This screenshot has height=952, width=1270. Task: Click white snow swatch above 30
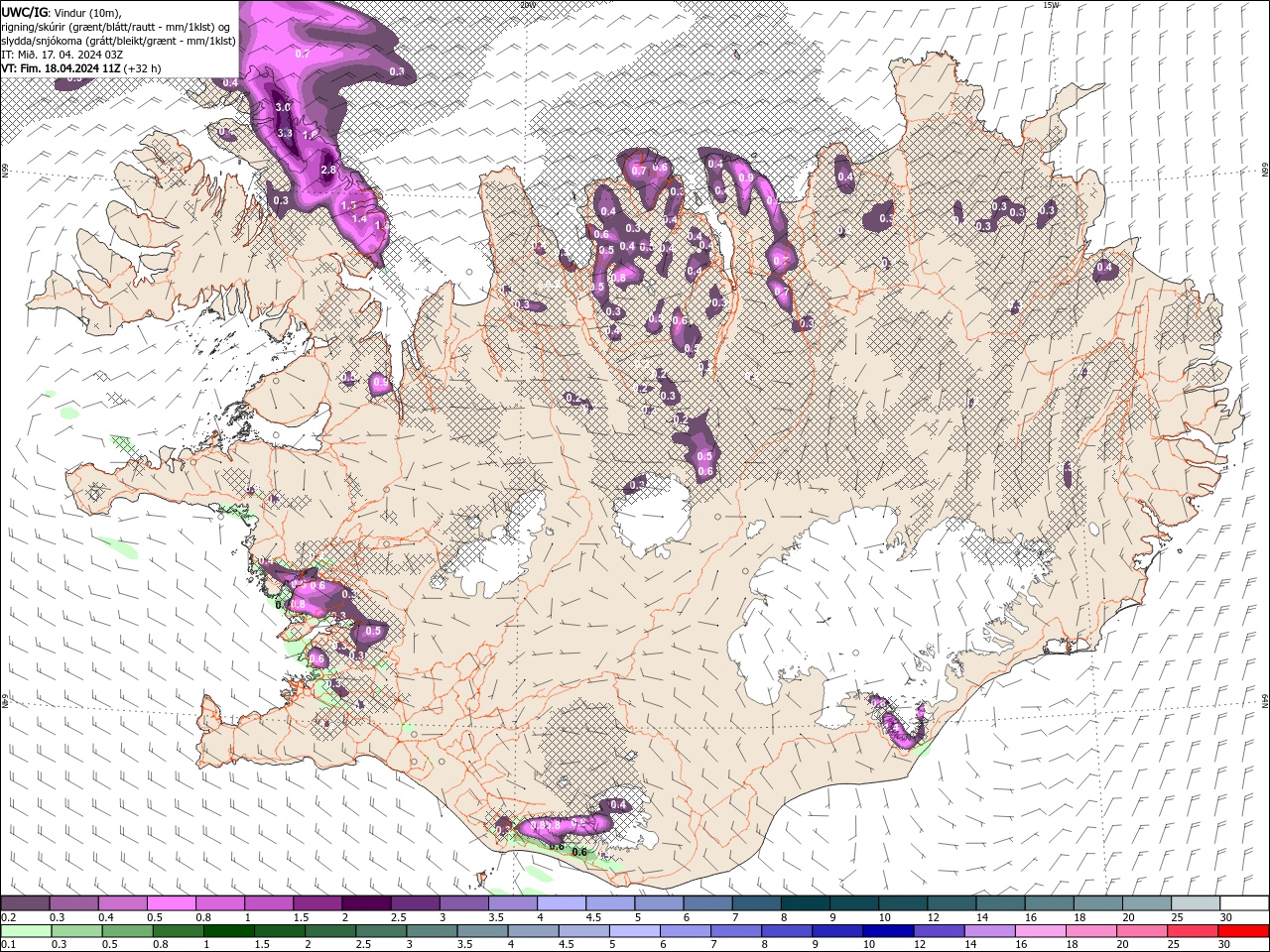click(1242, 903)
